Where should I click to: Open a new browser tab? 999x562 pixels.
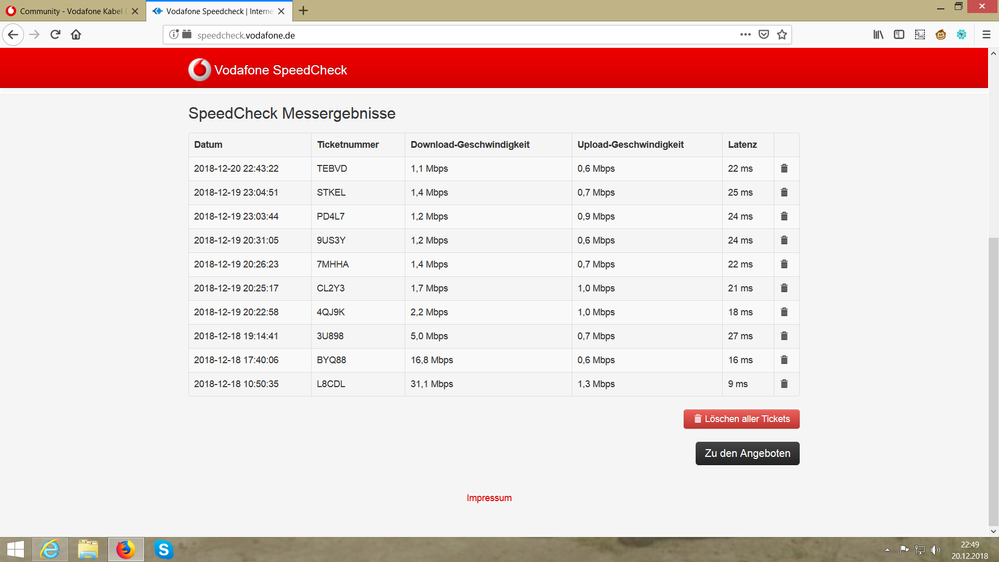tap(303, 10)
